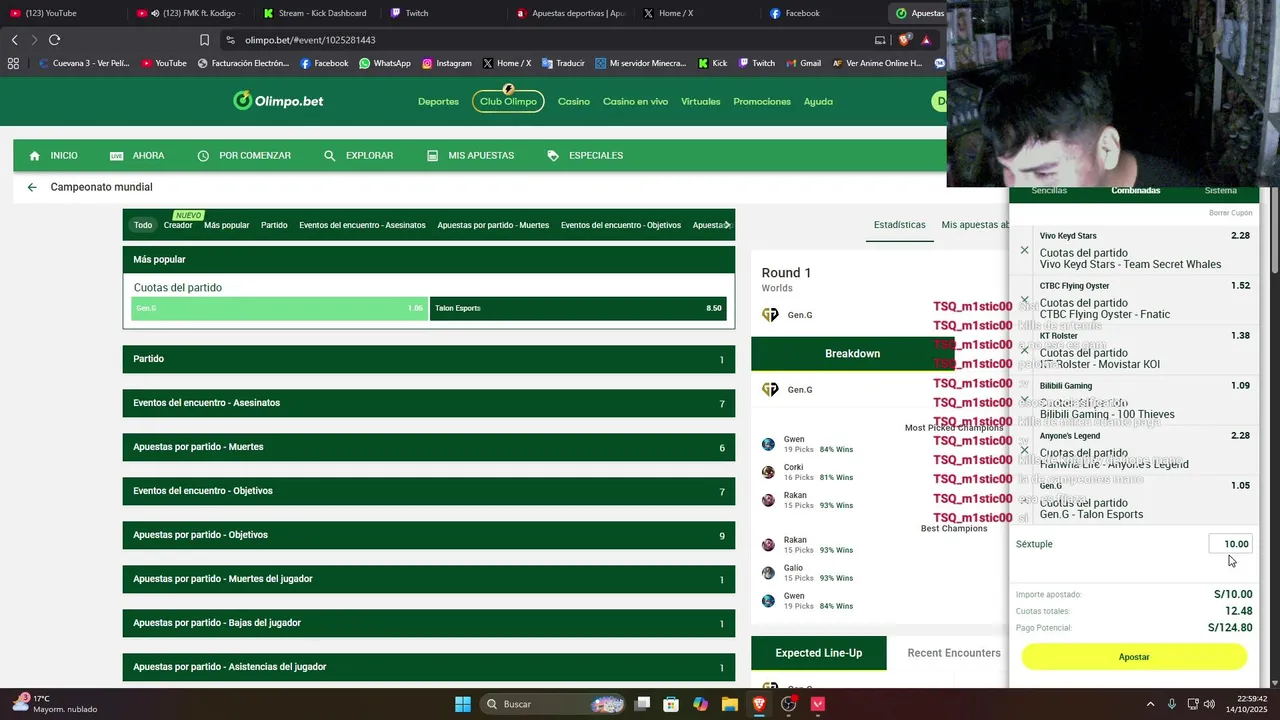Image resolution: width=1280 pixels, height=720 pixels.
Task: Open the WhatsApp bookmark
Action: click(x=384, y=63)
